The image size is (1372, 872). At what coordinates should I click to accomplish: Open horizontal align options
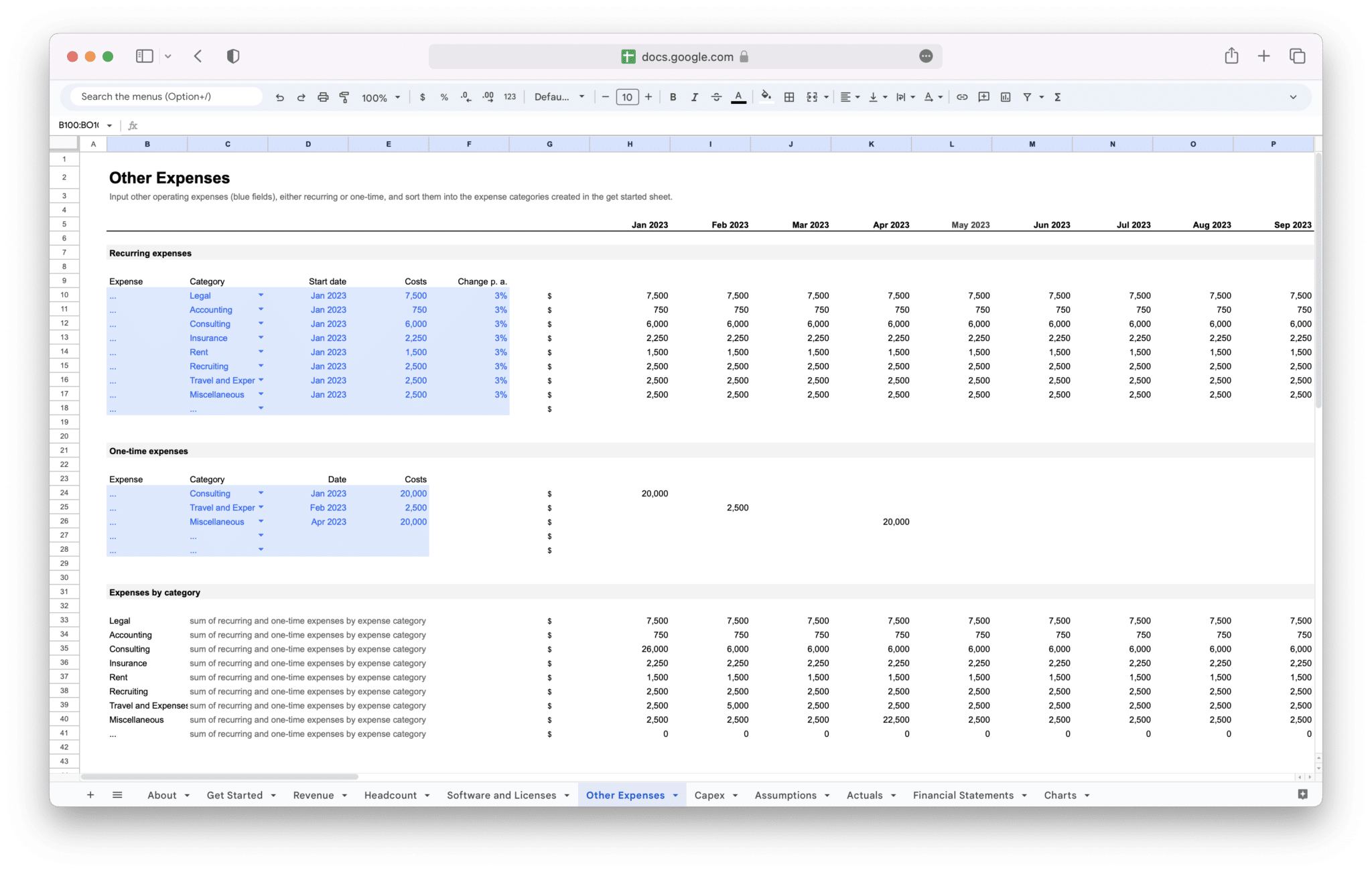[849, 97]
